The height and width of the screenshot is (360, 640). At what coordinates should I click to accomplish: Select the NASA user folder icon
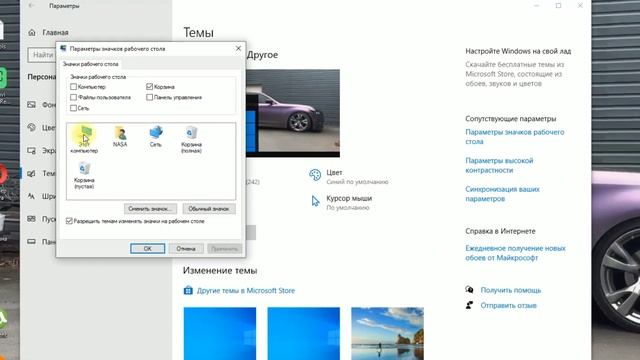point(120,137)
